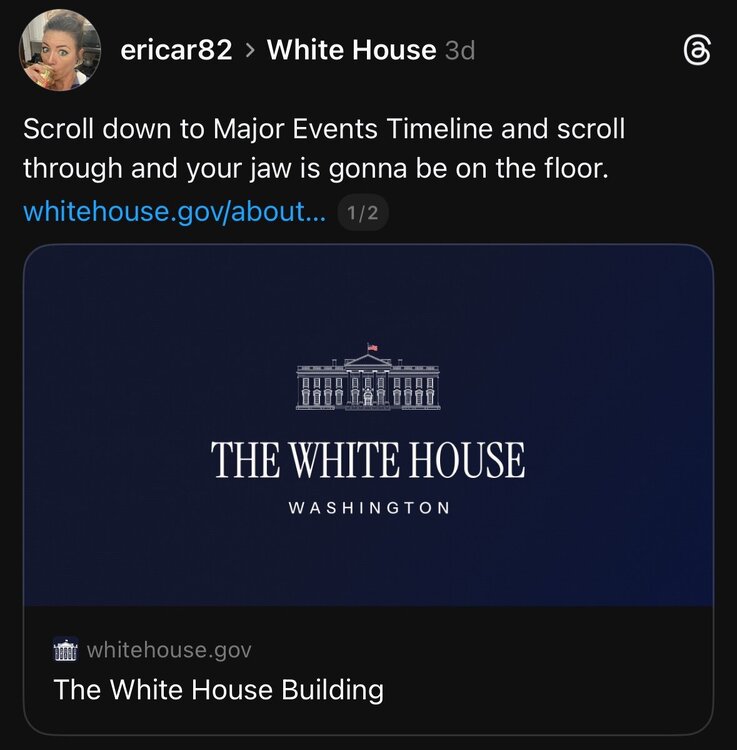Click the small flag atop the building logo
This screenshot has width=737, height=750.
[372, 347]
